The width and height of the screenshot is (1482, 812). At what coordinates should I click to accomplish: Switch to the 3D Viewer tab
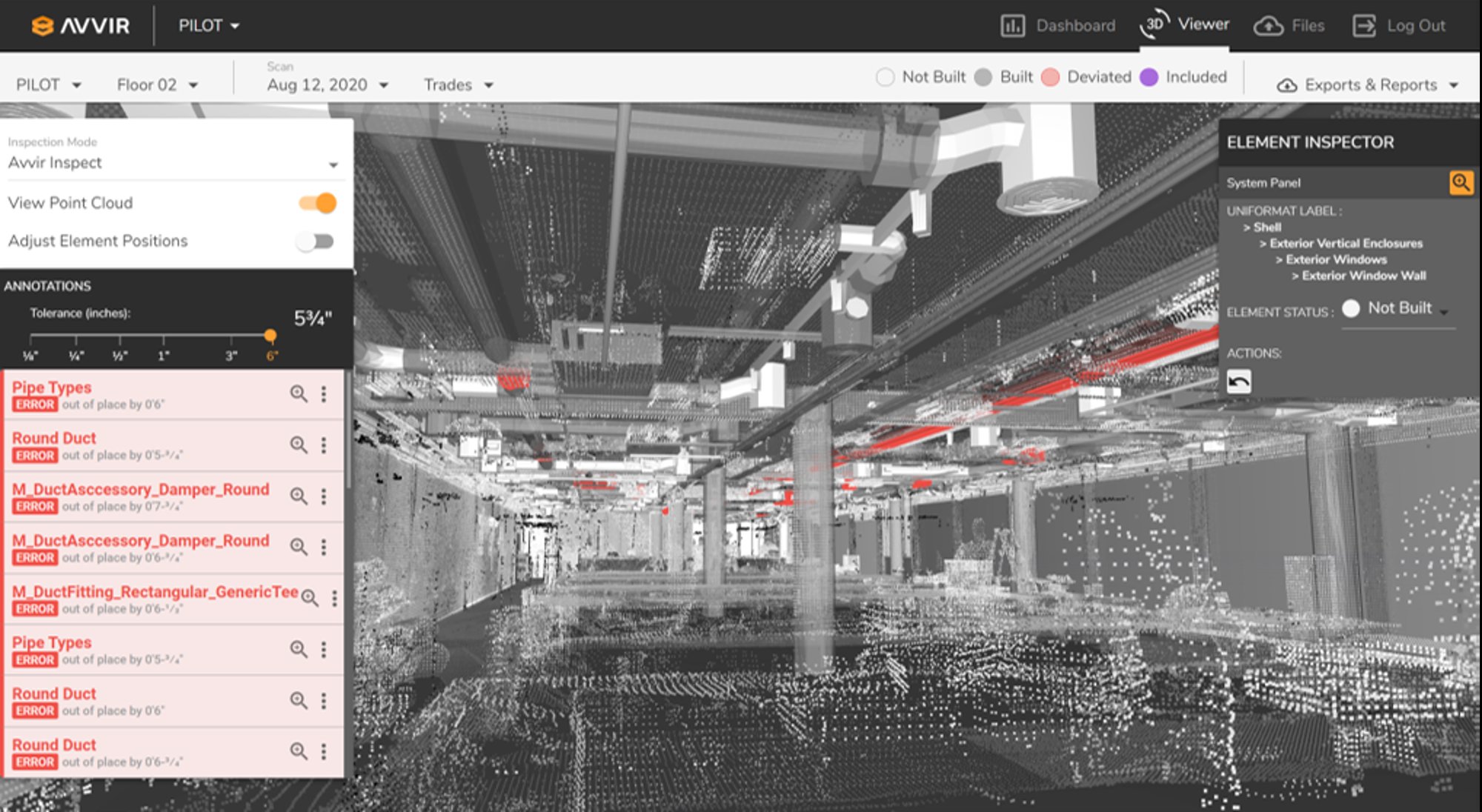(1184, 25)
